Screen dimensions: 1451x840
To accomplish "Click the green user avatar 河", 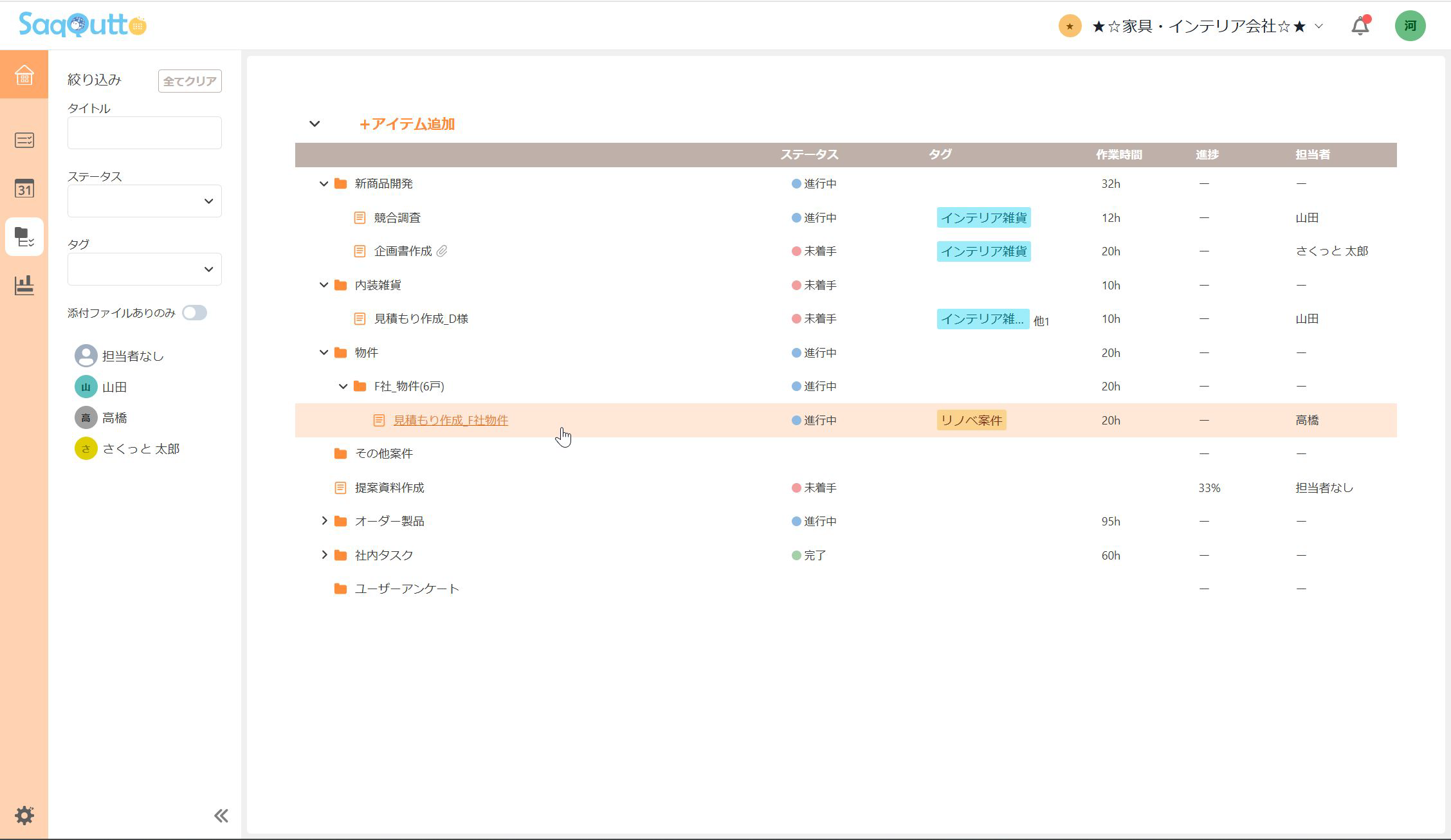I will (1410, 26).
